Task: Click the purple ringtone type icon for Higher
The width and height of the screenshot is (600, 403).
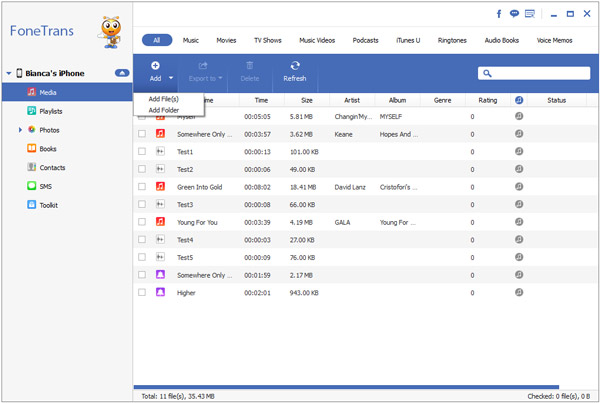Action: [160, 292]
